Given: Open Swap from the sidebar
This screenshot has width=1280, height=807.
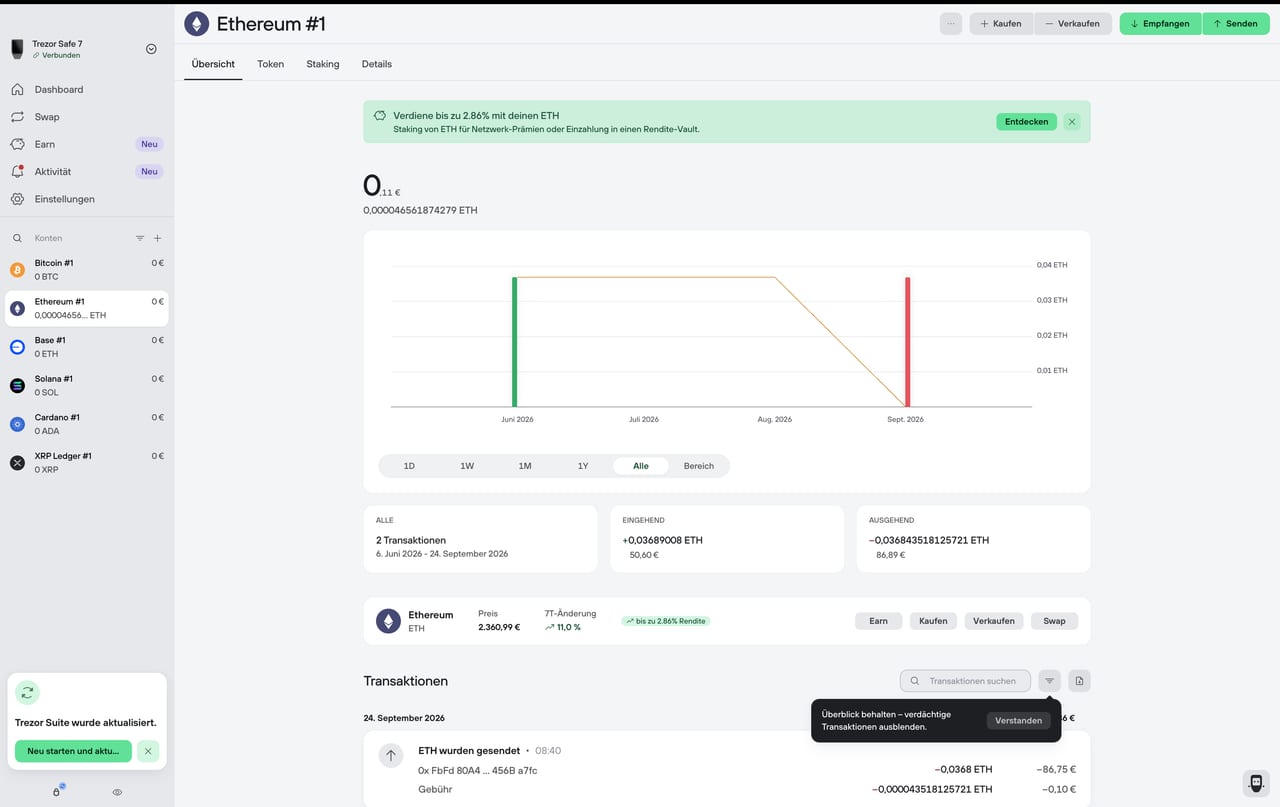Looking at the screenshot, I should click(87, 117).
